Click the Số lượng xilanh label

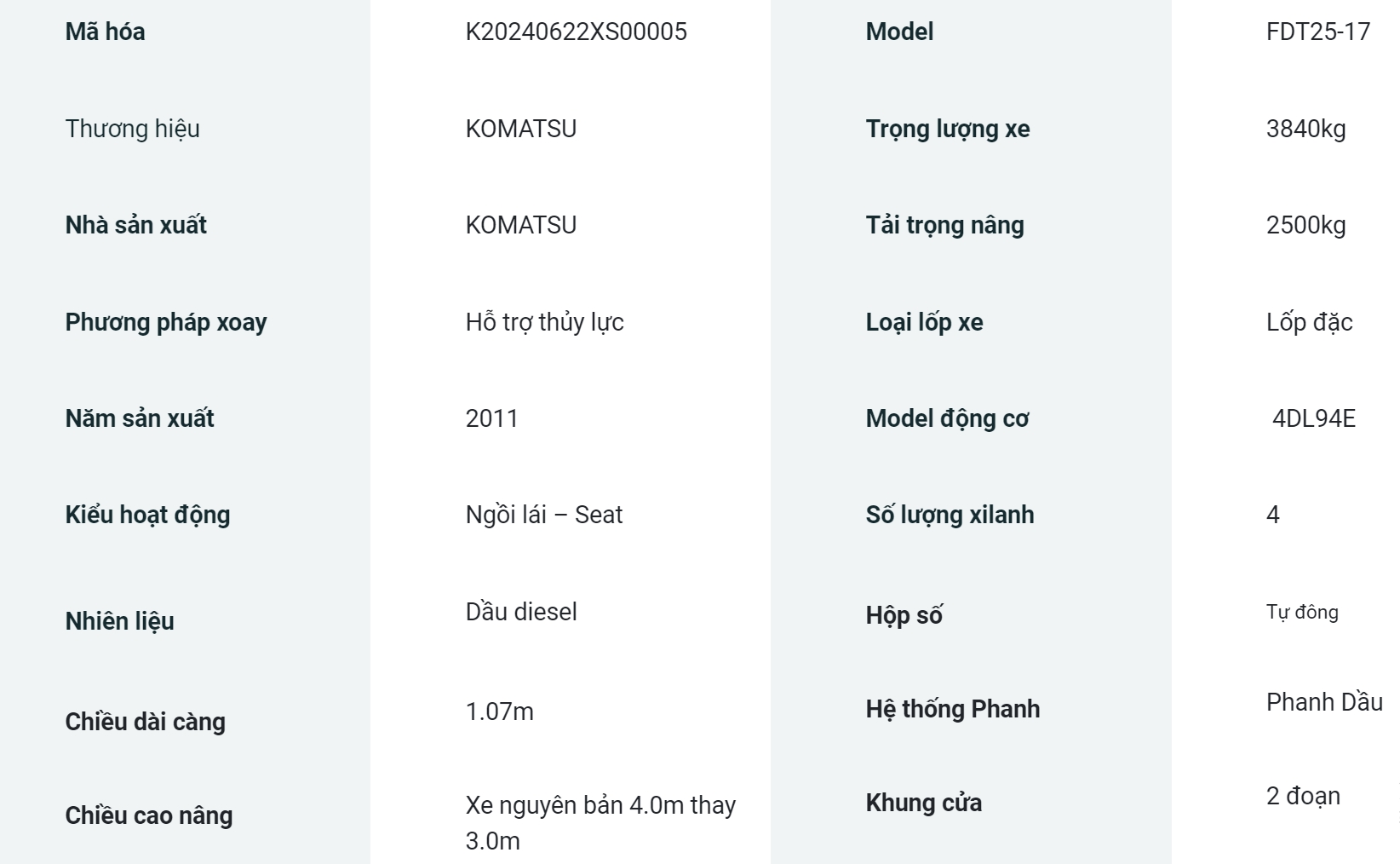[x=950, y=515]
